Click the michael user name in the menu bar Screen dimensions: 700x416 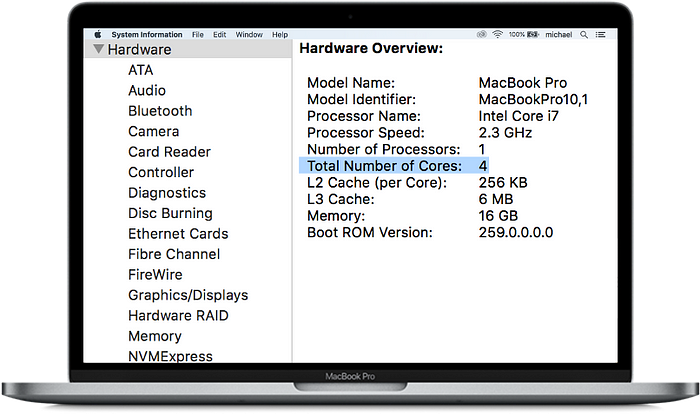click(x=558, y=34)
